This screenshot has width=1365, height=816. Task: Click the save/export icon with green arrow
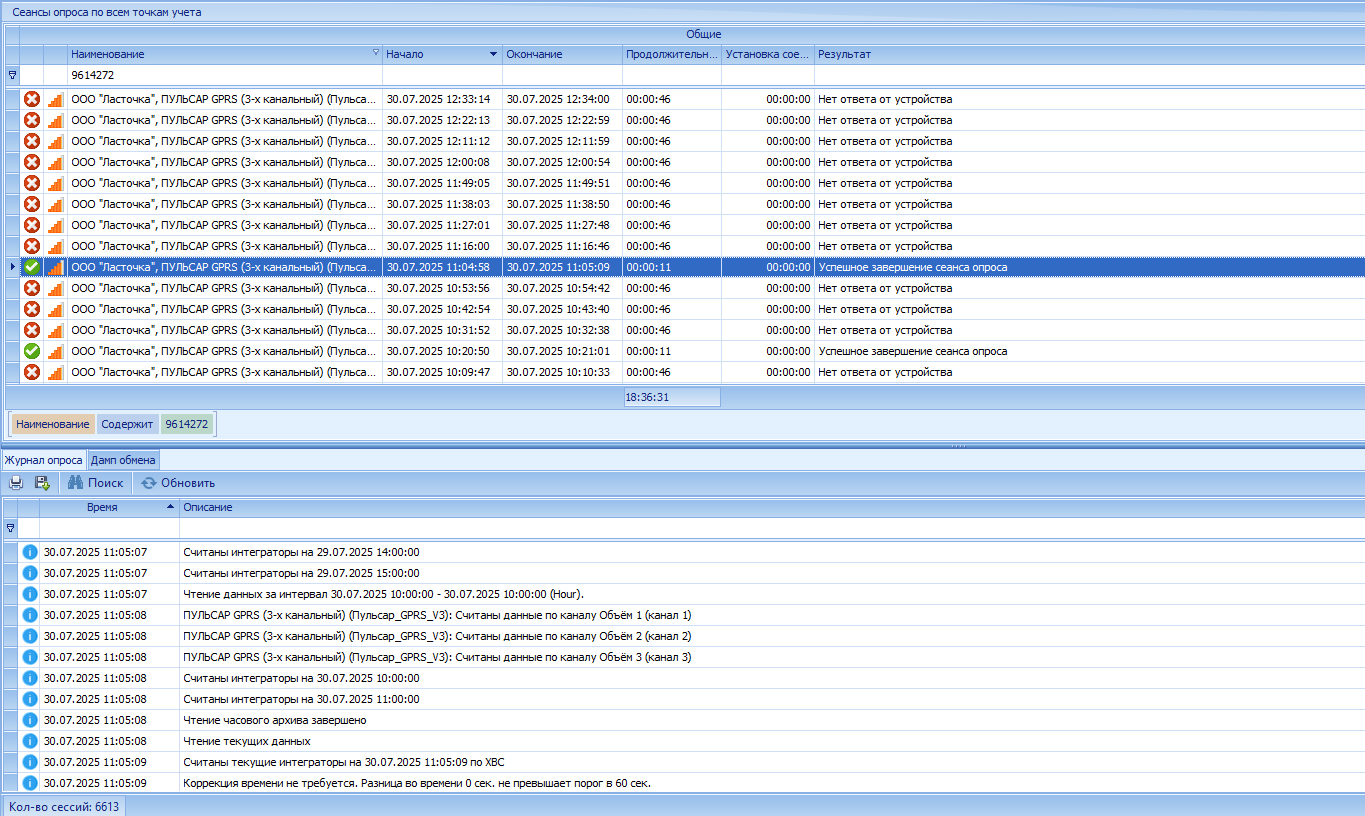coord(42,483)
